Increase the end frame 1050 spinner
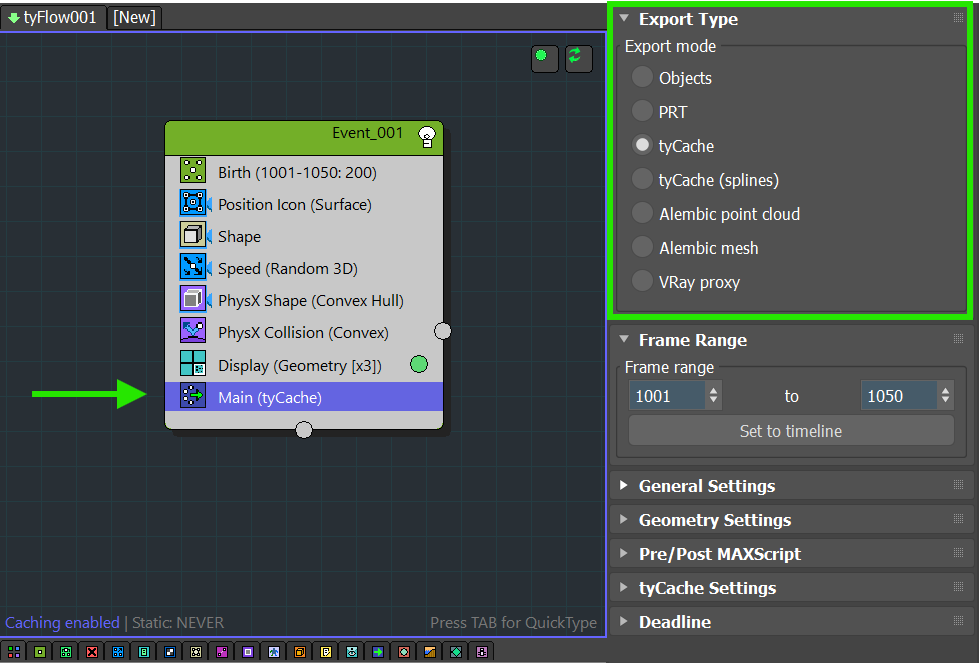This screenshot has height=663, width=979. (945, 390)
